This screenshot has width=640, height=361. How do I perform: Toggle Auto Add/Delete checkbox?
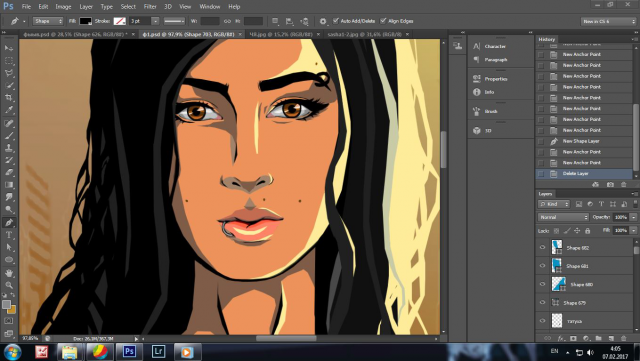[x=336, y=21]
